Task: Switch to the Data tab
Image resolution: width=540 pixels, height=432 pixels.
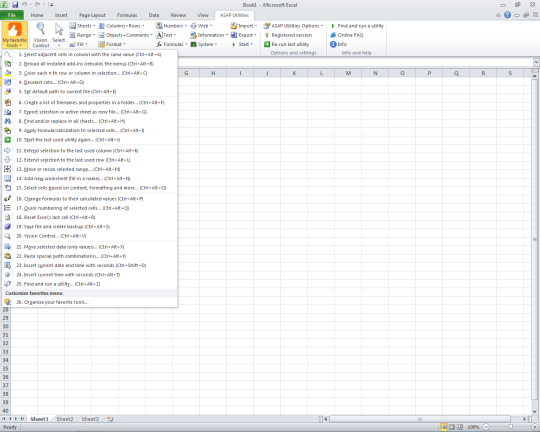Action: click(x=154, y=15)
